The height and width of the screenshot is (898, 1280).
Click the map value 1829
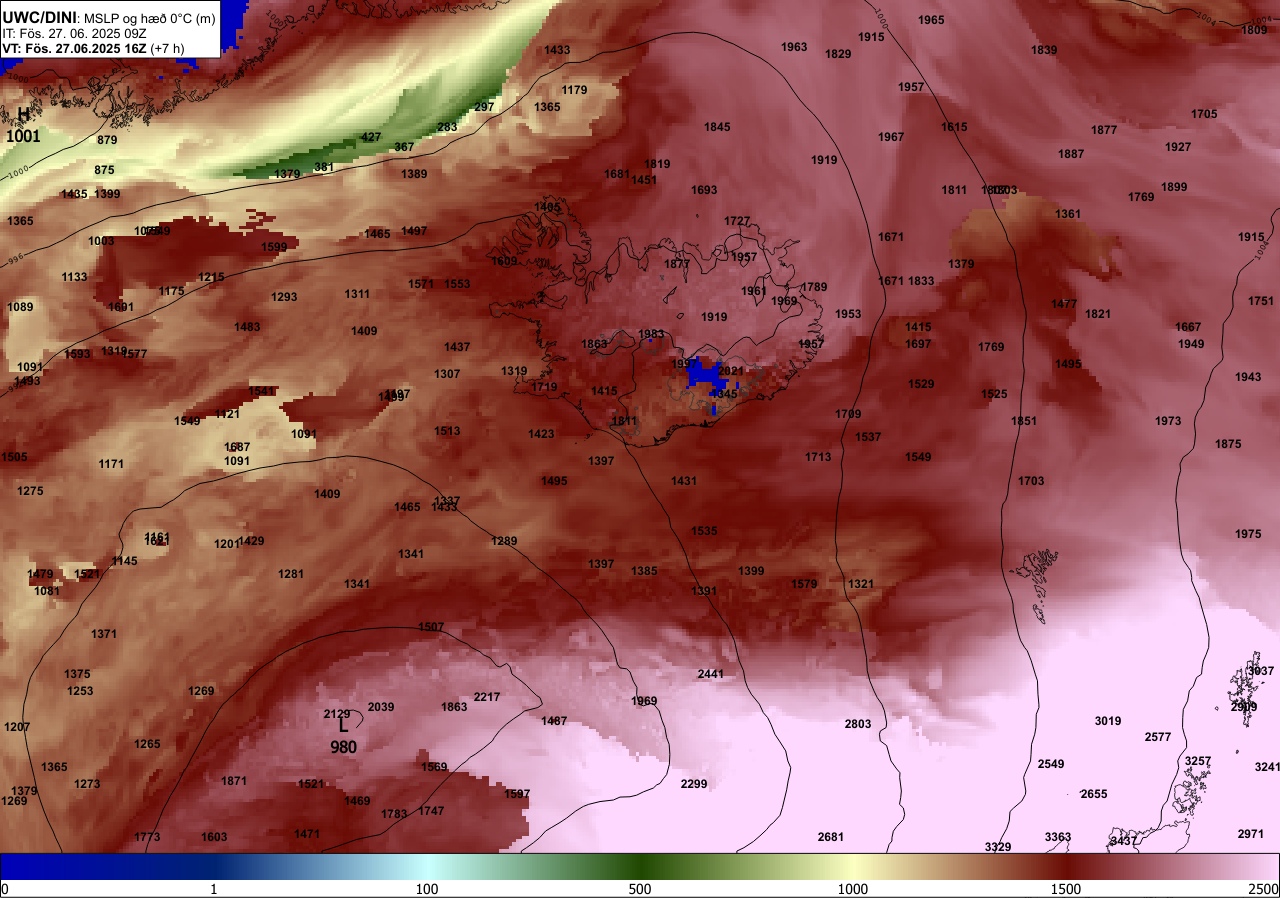tap(838, 54)
